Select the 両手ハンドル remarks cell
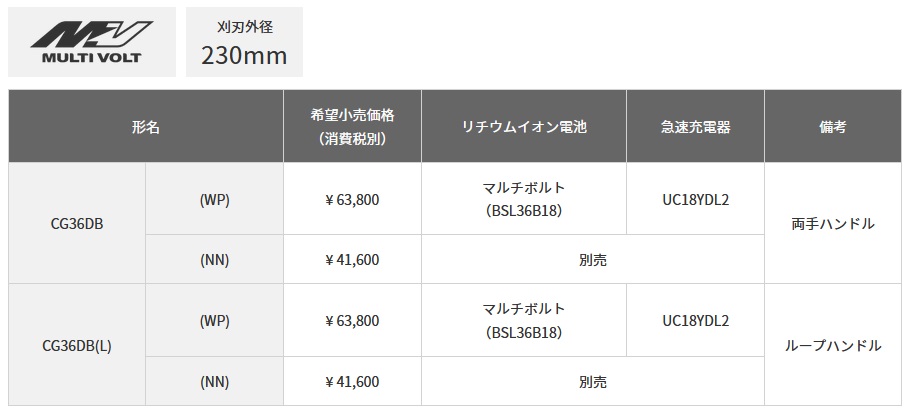The height and width of the screenshot is (417, 907). point(832,223)
